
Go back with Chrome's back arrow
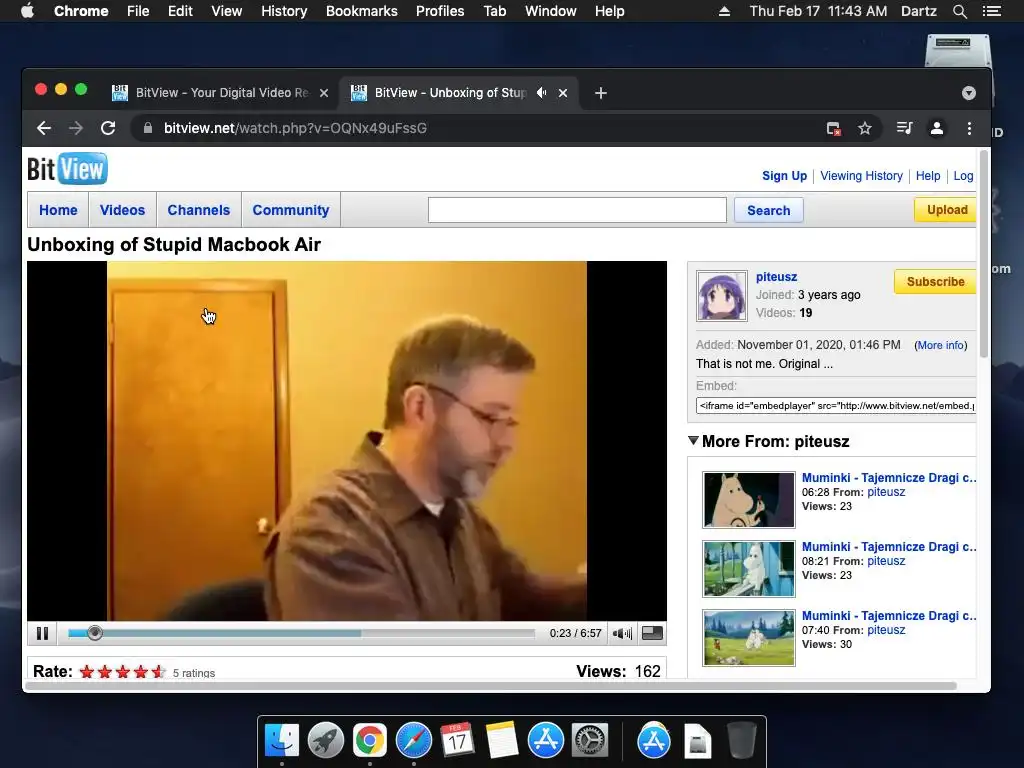click(44, 128)
